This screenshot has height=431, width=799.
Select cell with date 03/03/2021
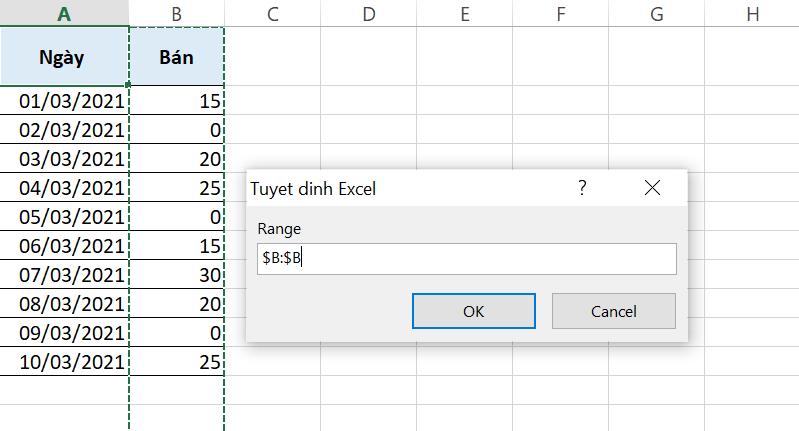coord(64,158)
